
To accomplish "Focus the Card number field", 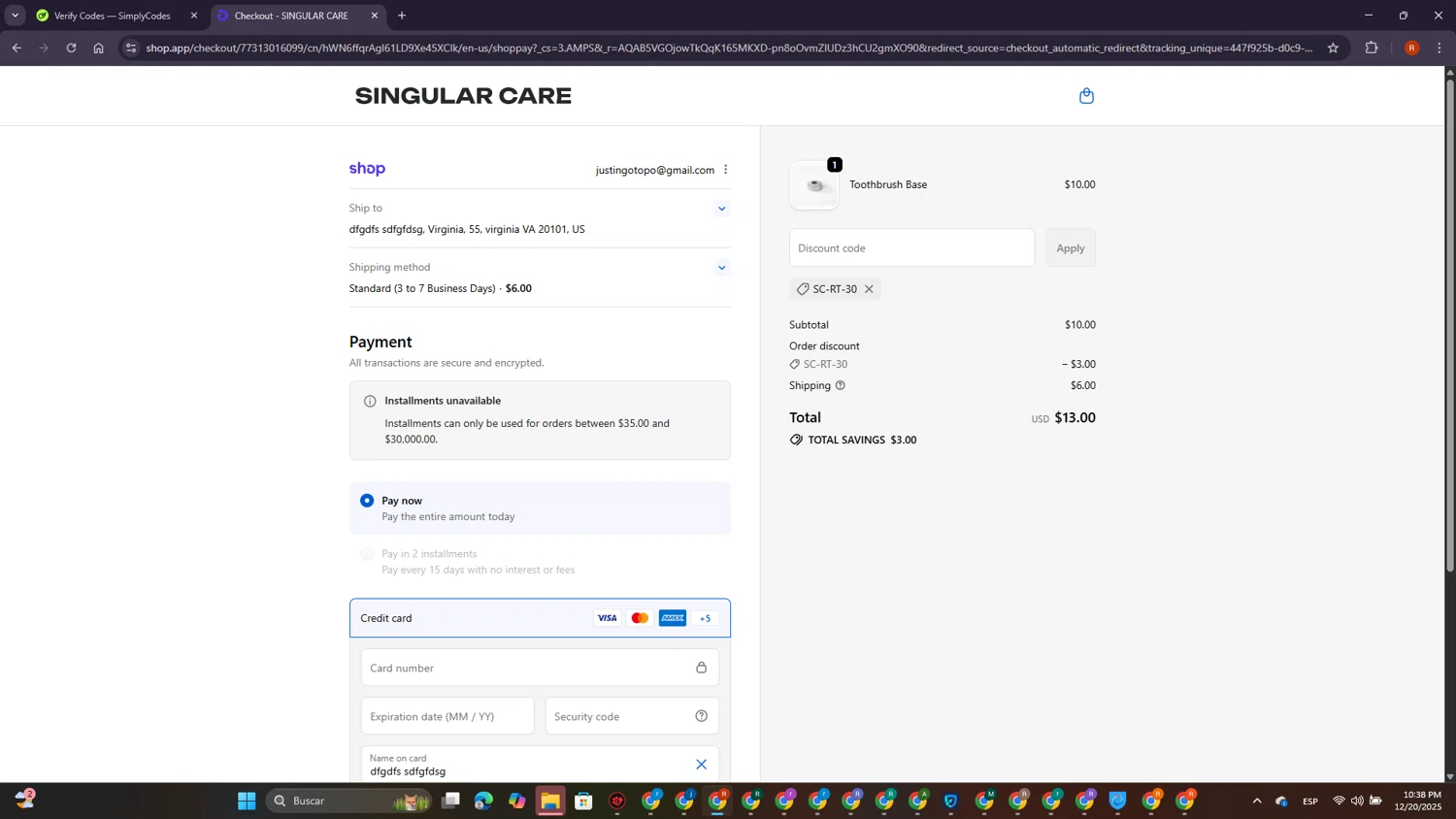I will click(x=540, y=668).
